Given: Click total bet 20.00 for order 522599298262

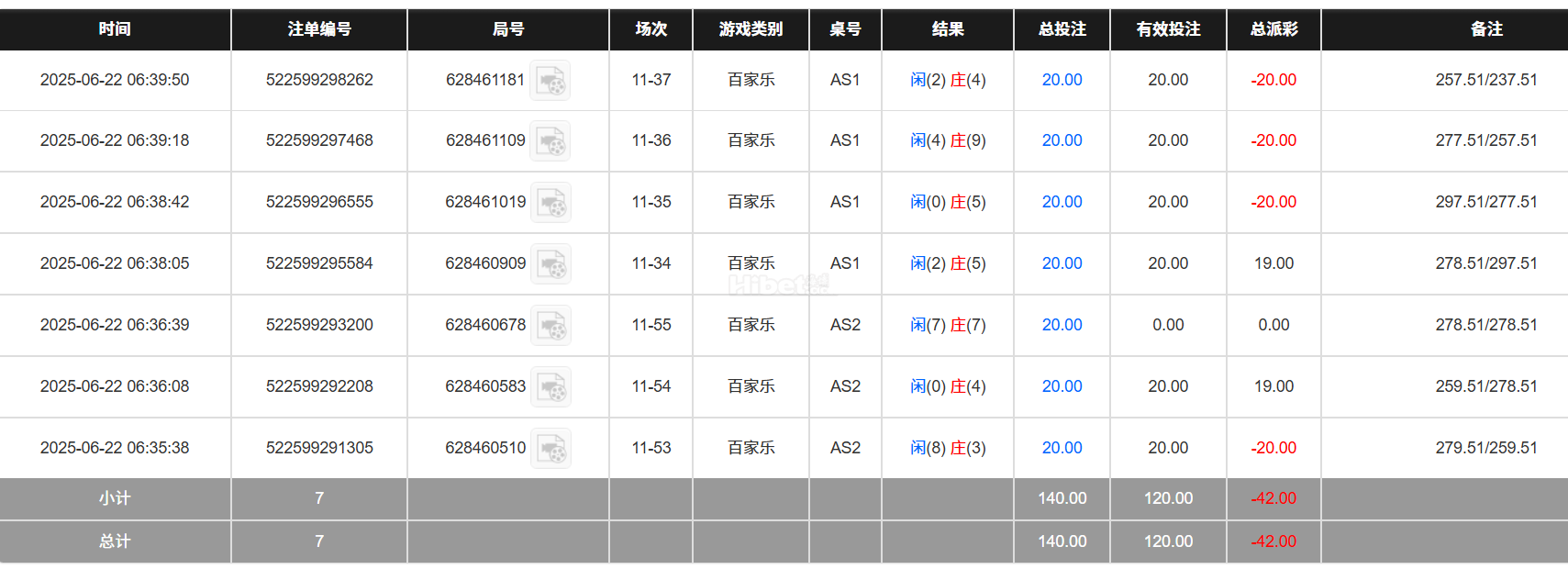Looking at the screenshot, I should 1062,80.
